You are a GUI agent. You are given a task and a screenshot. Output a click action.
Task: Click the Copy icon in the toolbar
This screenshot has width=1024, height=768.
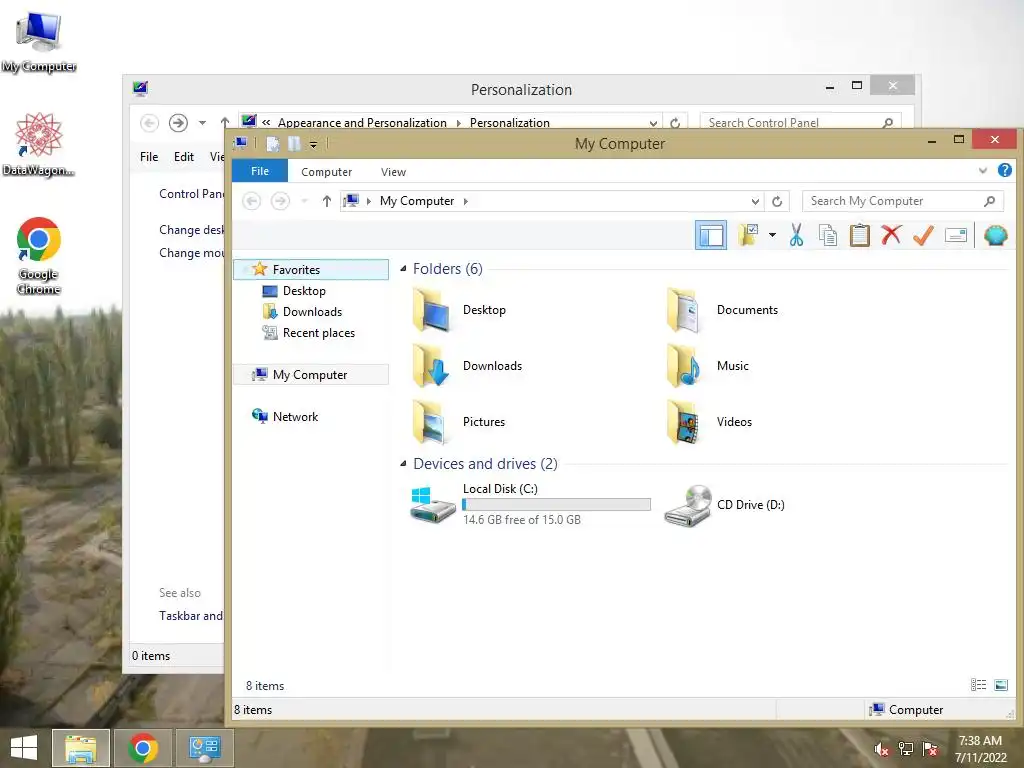(827, 234)
